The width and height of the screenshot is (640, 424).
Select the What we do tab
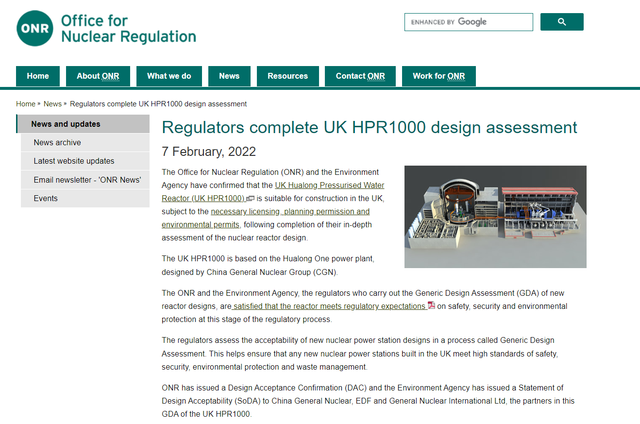pos(169,76)
